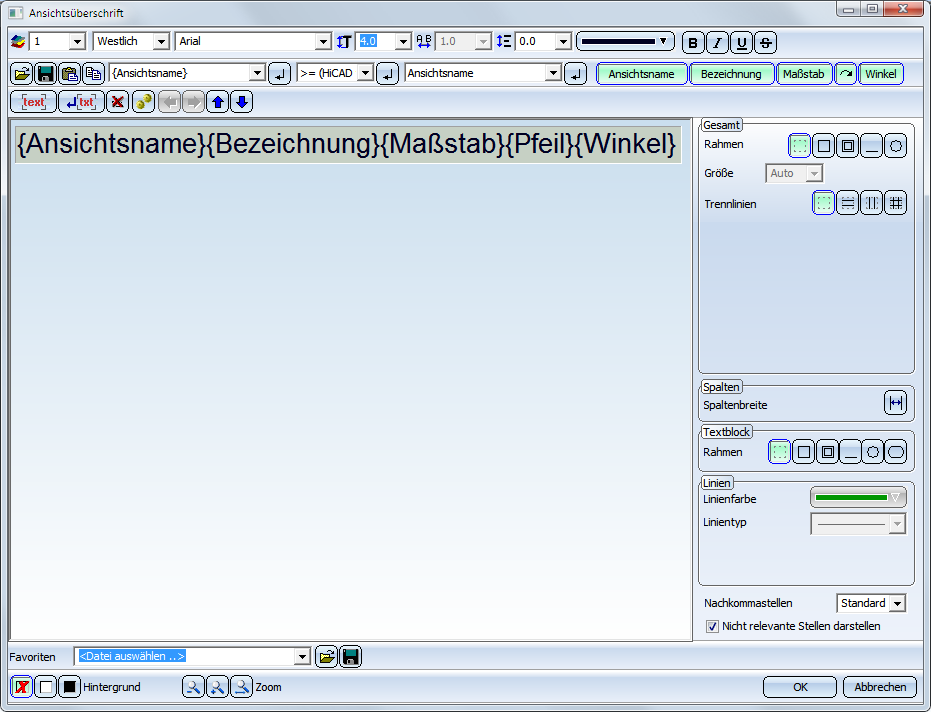Open the text color line dropdown

[x=625, y=42]
